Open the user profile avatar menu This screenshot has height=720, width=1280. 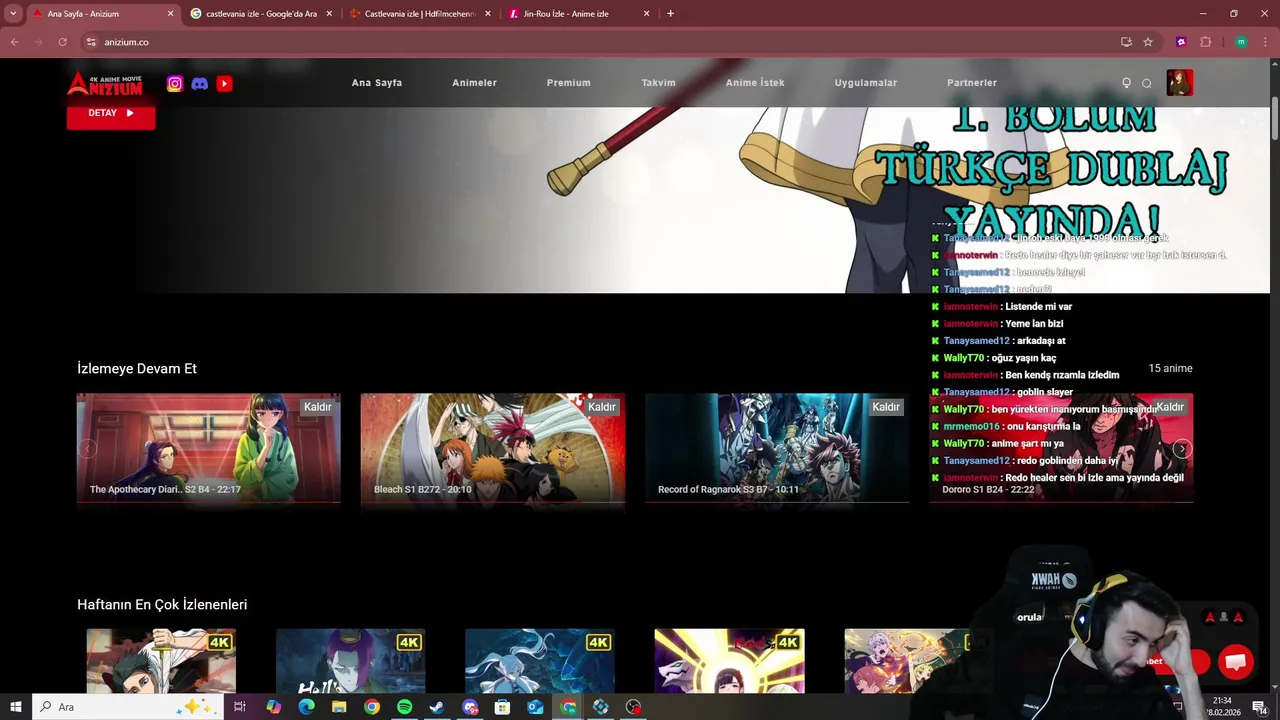(1179, 82)
